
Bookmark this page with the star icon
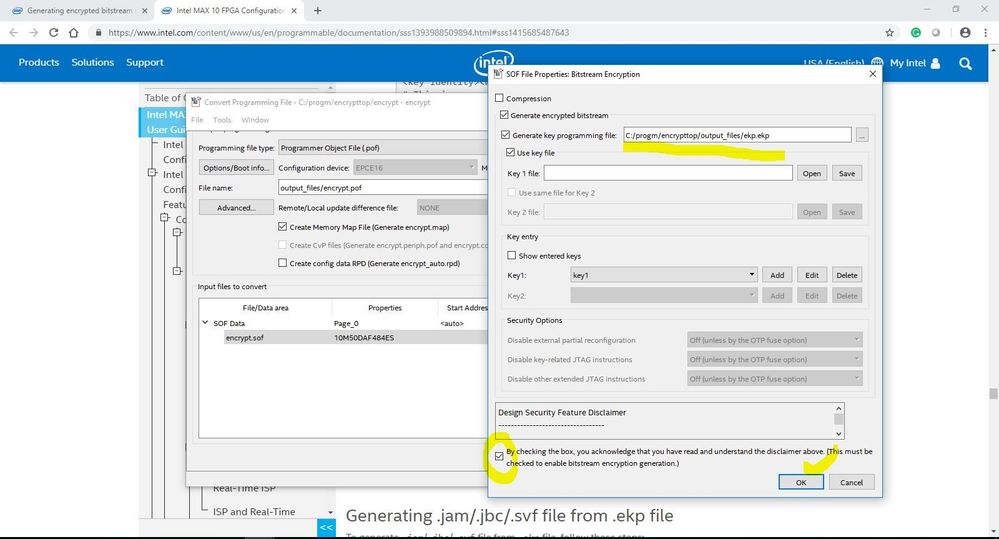pos(889,32)
